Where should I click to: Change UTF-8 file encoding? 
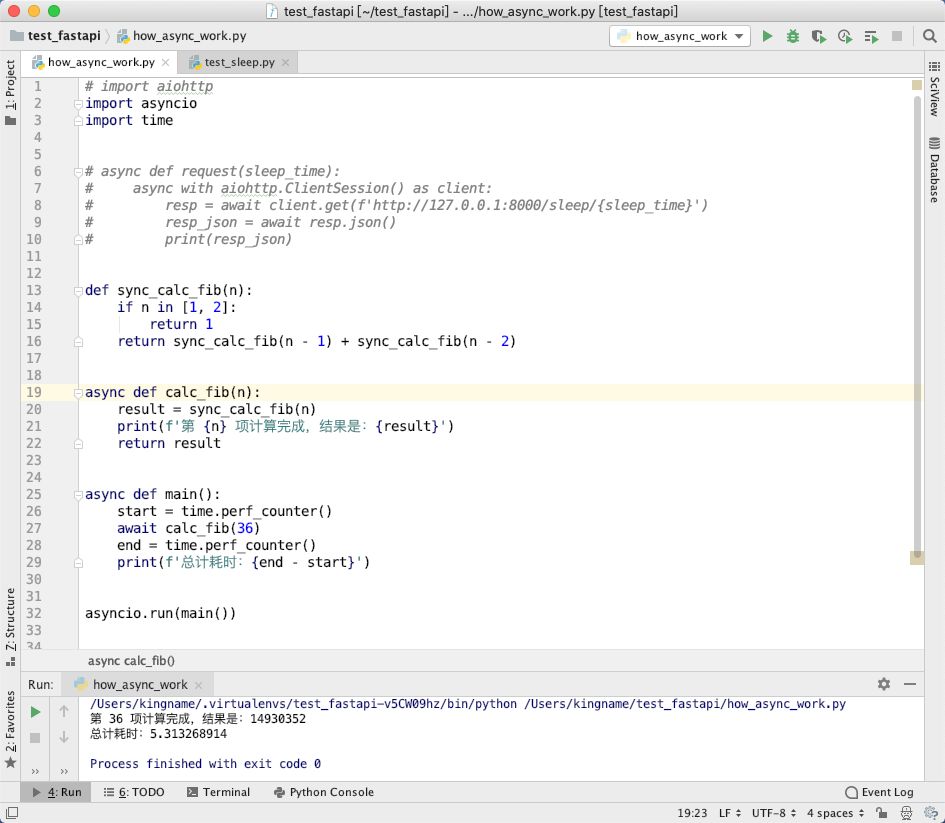tap(774, 813)
